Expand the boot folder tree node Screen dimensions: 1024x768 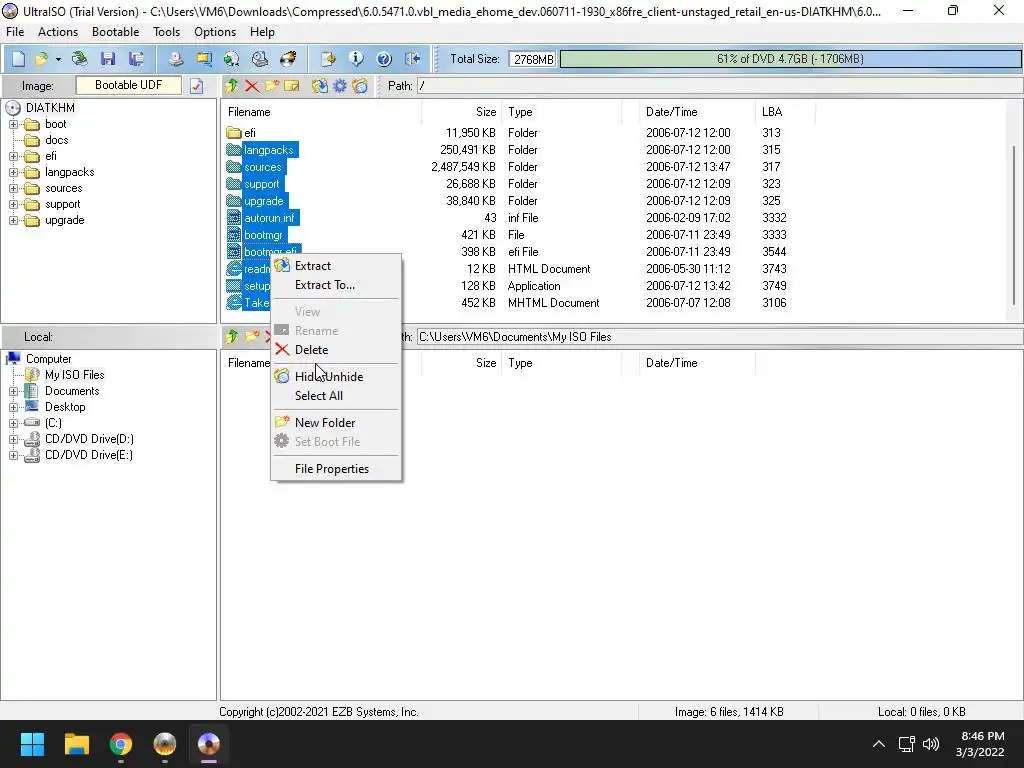point(13,124)
